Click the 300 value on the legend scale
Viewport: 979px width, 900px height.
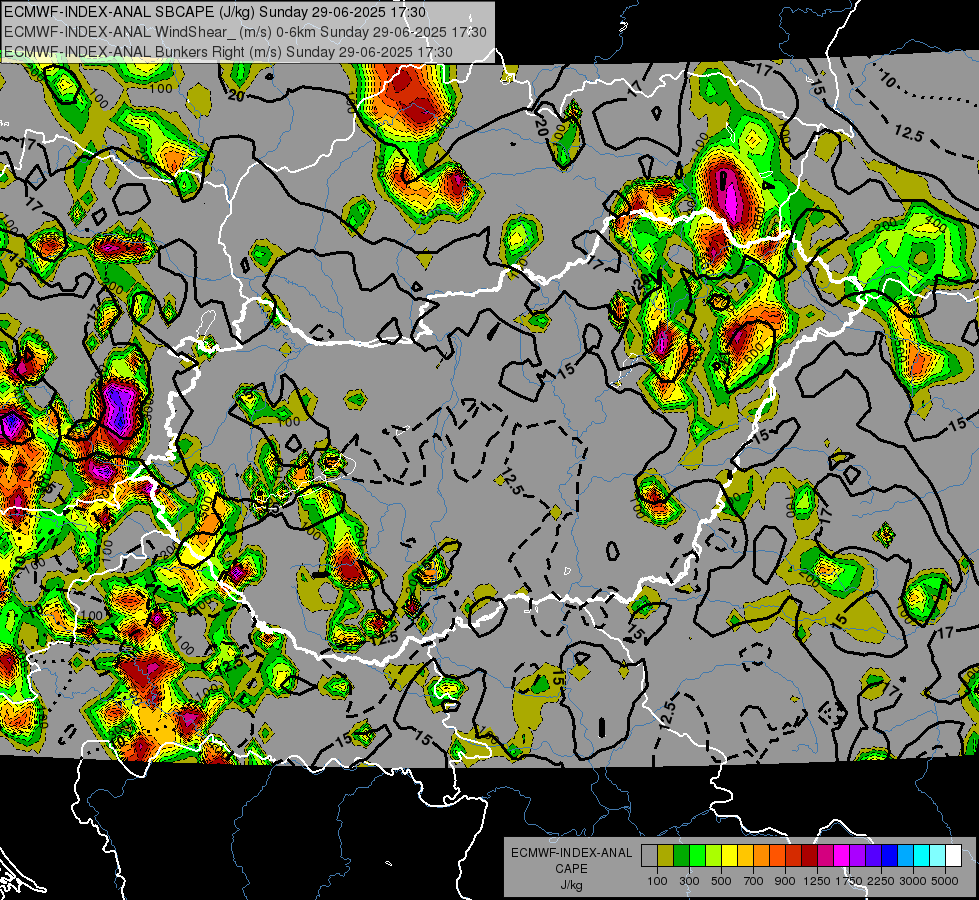689,881
